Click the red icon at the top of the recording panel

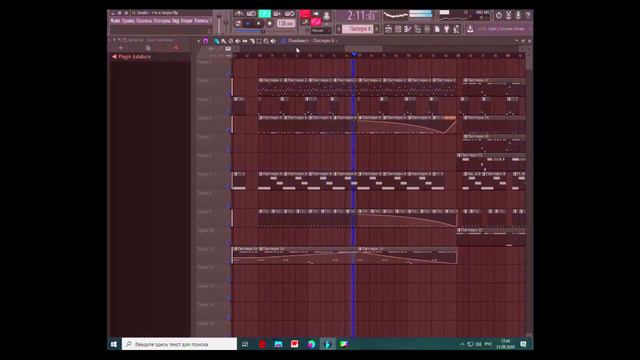(305, 14)
